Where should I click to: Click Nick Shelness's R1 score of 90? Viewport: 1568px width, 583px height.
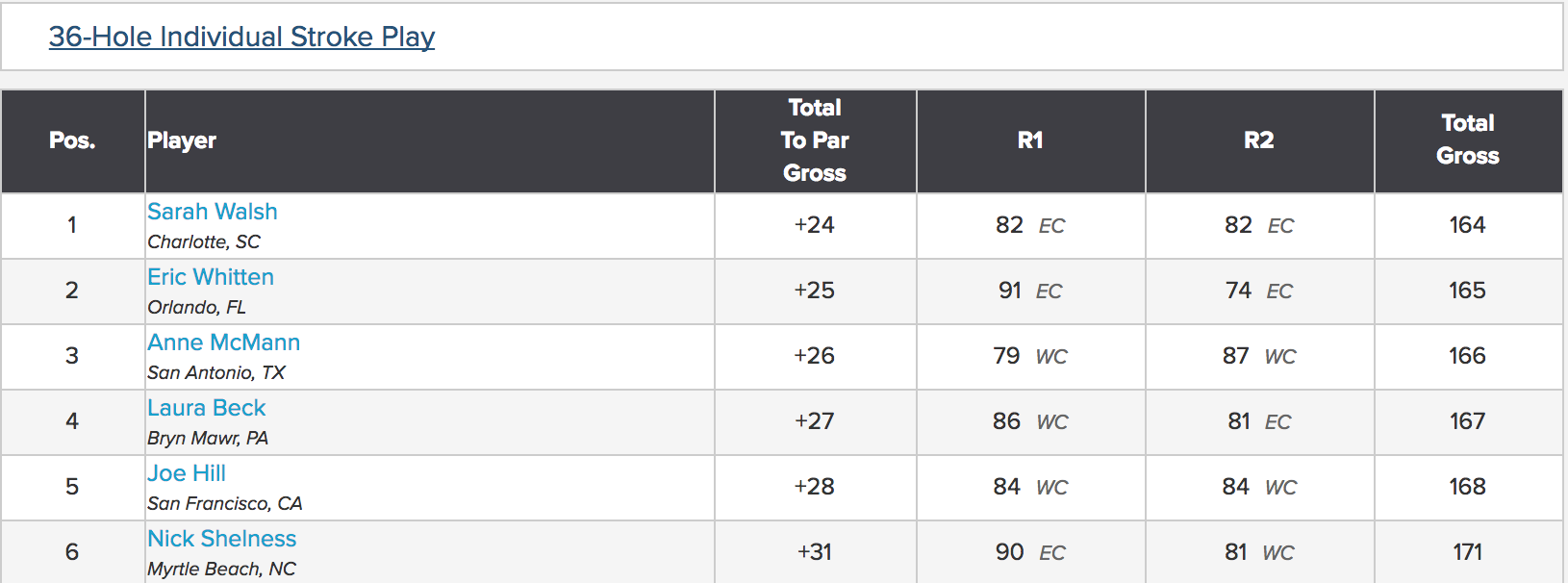click(1010, 552)
